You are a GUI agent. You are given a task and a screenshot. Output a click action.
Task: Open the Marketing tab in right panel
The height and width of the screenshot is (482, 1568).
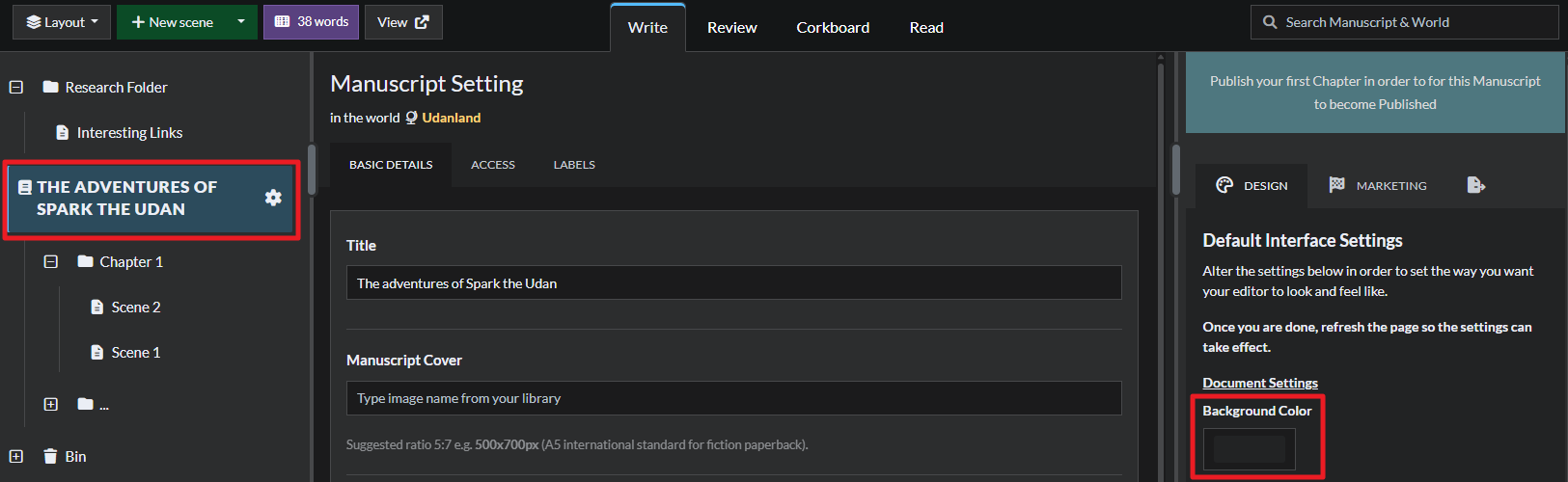[1377, 185]
